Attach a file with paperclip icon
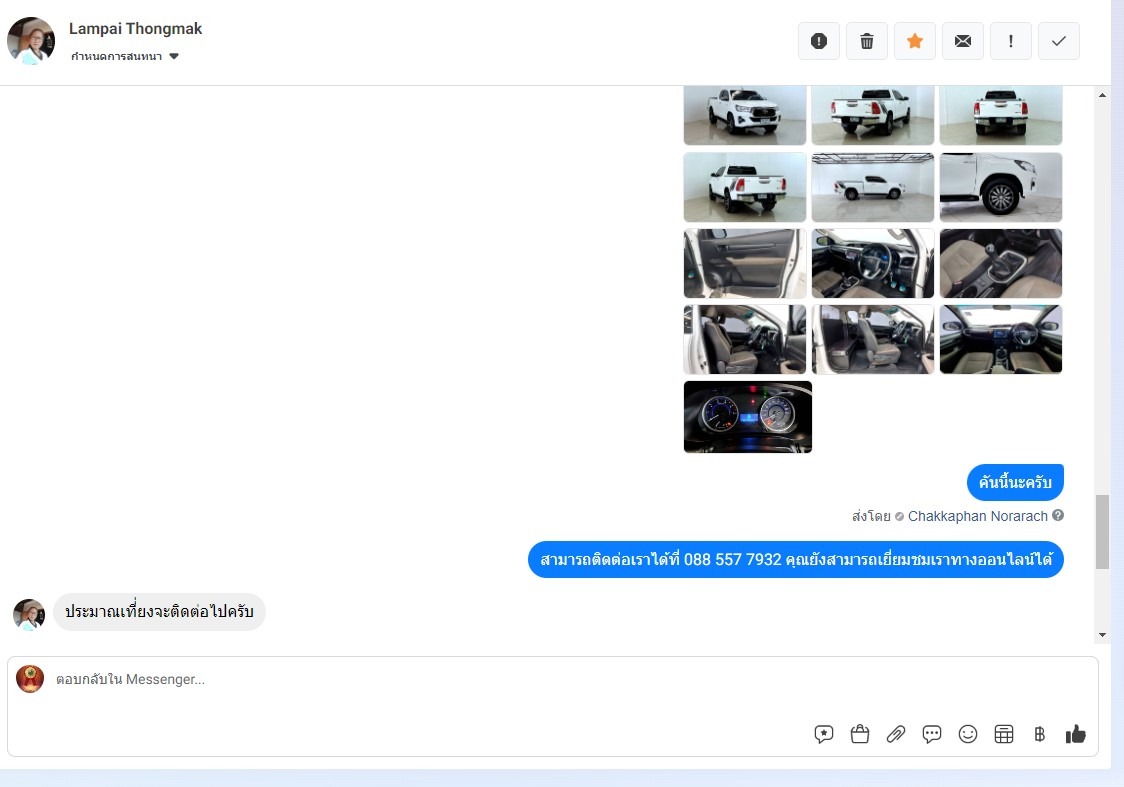 click(x=896, y=734)
